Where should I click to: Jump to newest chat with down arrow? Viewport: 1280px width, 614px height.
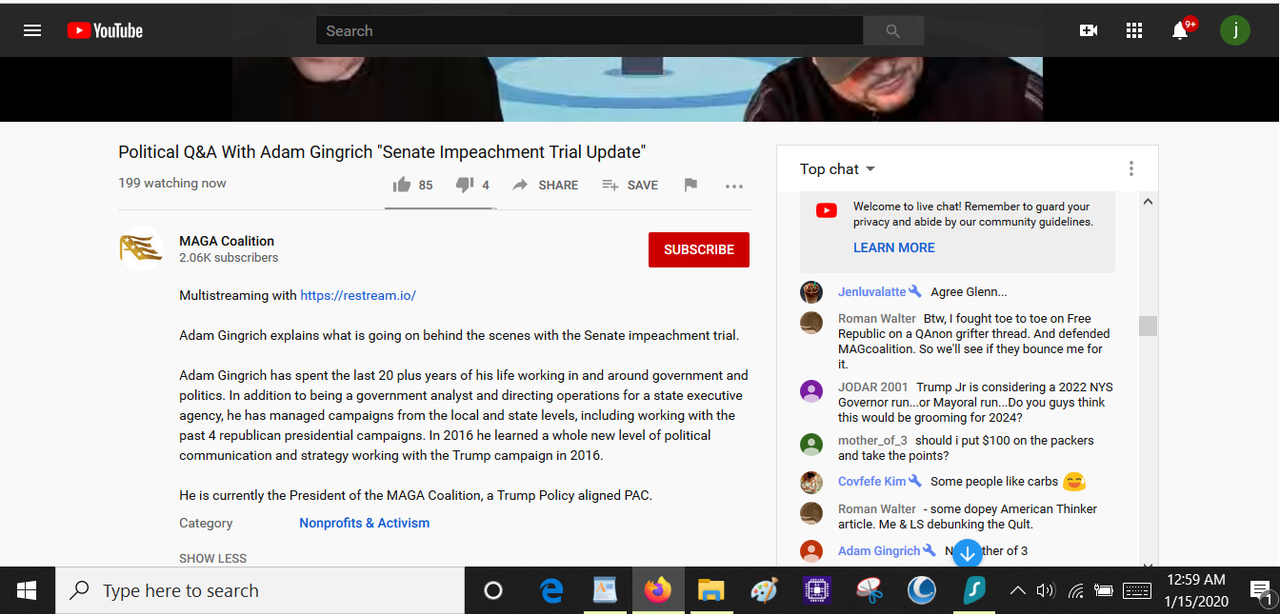click(966, 553)
